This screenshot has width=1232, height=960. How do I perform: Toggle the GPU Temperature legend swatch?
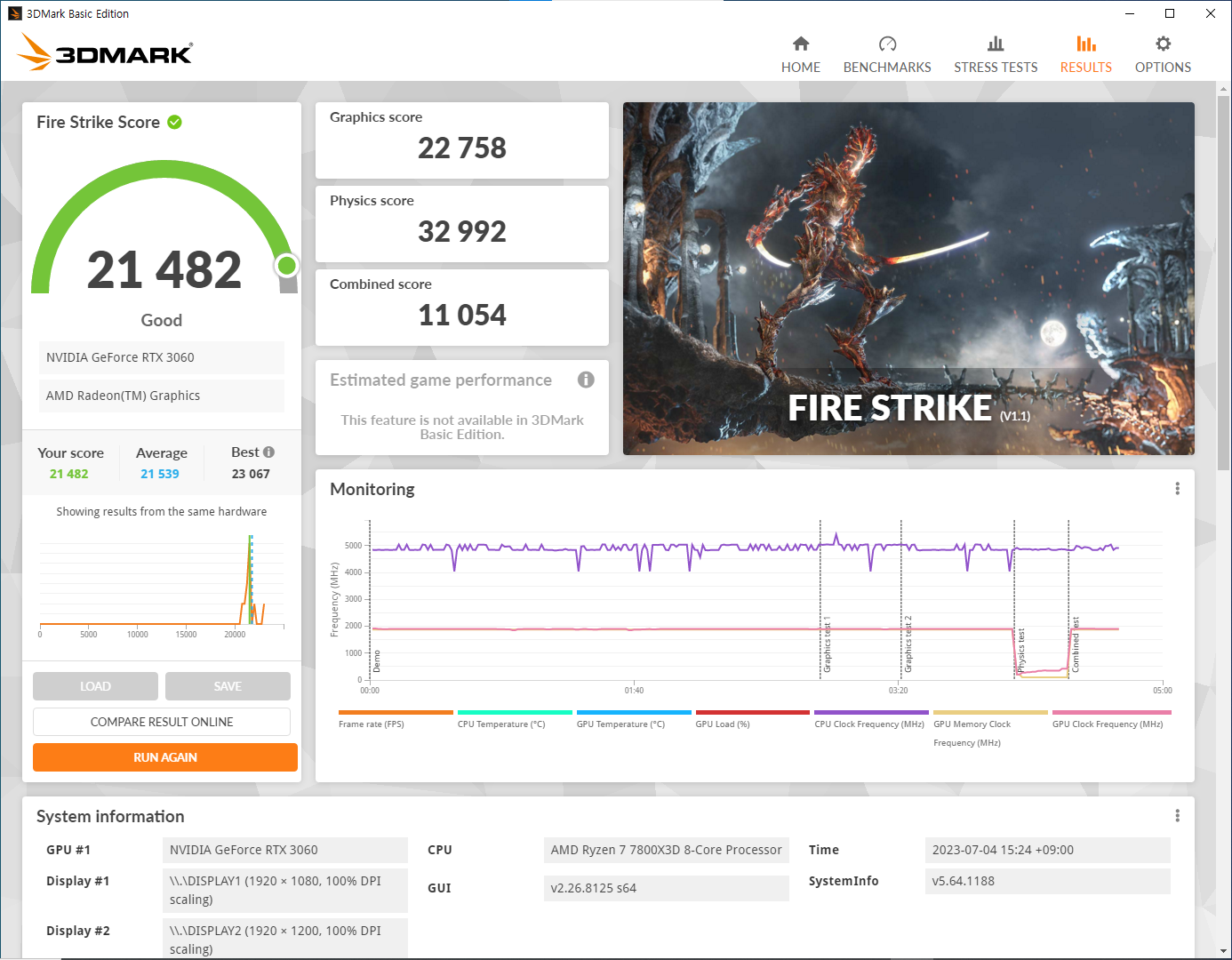(634, 712)
